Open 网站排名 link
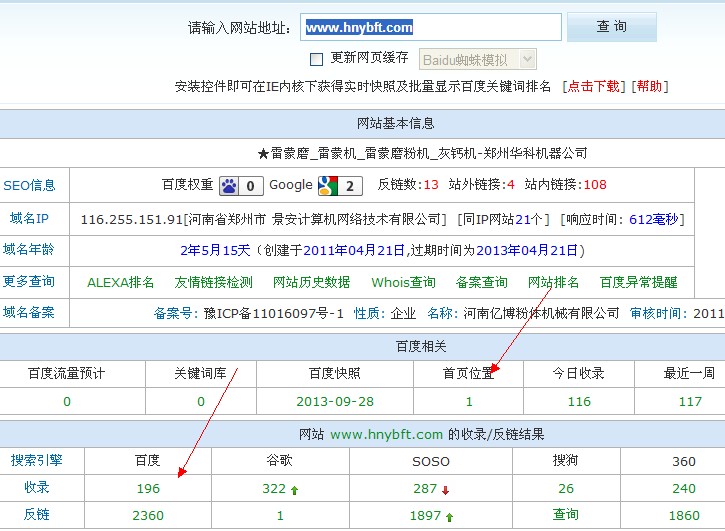The height and width of the screenshot is (531, 725). (x=553, y=283)
